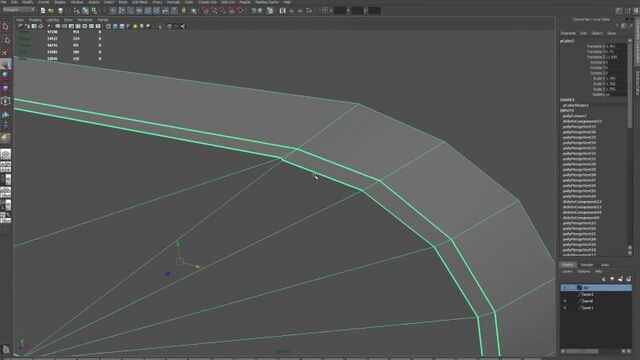Click the move manipulator center handle

pyautogui.click(x=180, y=261)
